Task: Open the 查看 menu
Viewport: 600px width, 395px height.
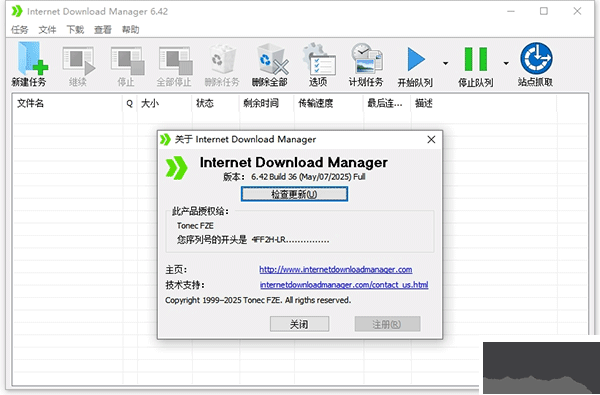Action: 103,29
